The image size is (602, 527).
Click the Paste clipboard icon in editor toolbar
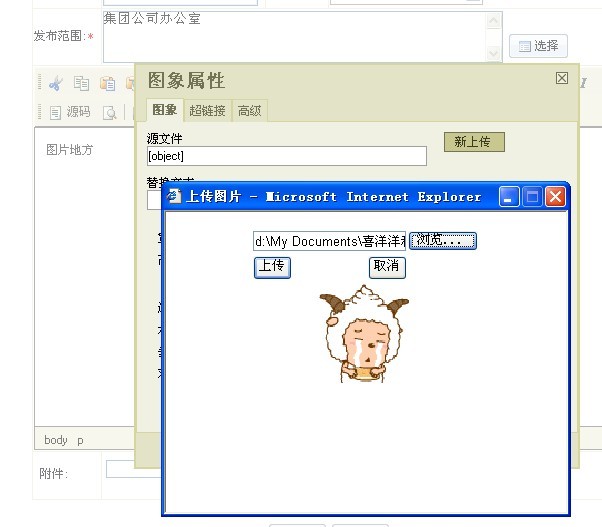click(108, 83)
